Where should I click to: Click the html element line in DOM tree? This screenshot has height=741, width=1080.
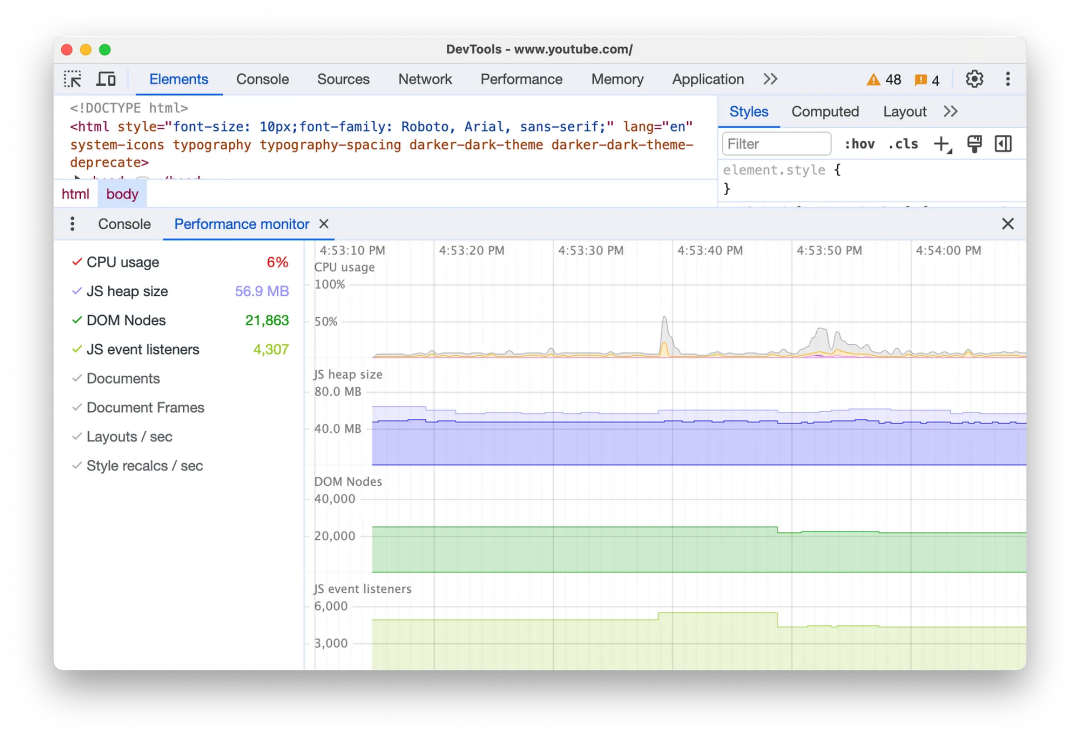point(382,145)
